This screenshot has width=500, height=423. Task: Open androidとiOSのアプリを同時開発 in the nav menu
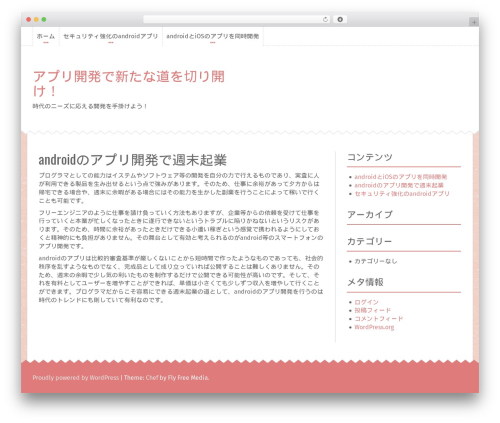pos(213,36)
